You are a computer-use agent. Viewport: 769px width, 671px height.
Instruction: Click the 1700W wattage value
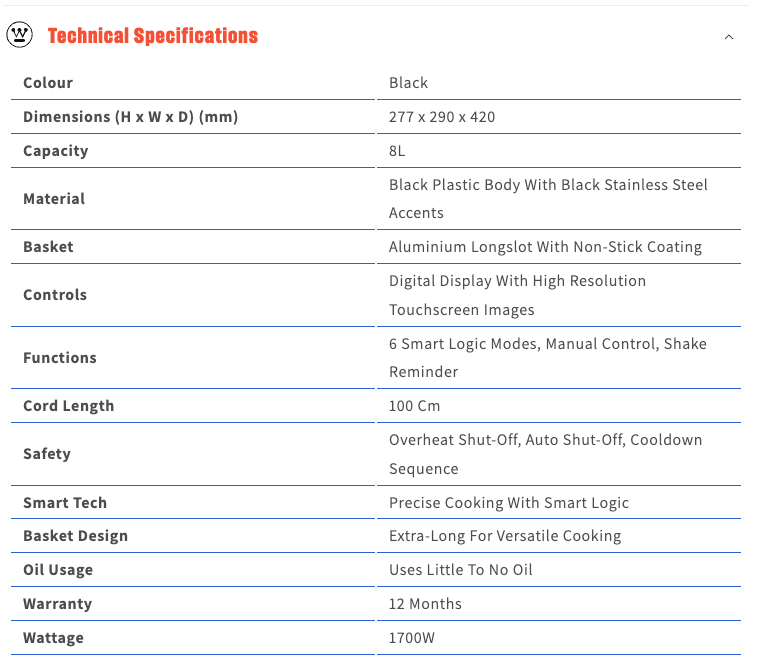click(x=412, y=638)
